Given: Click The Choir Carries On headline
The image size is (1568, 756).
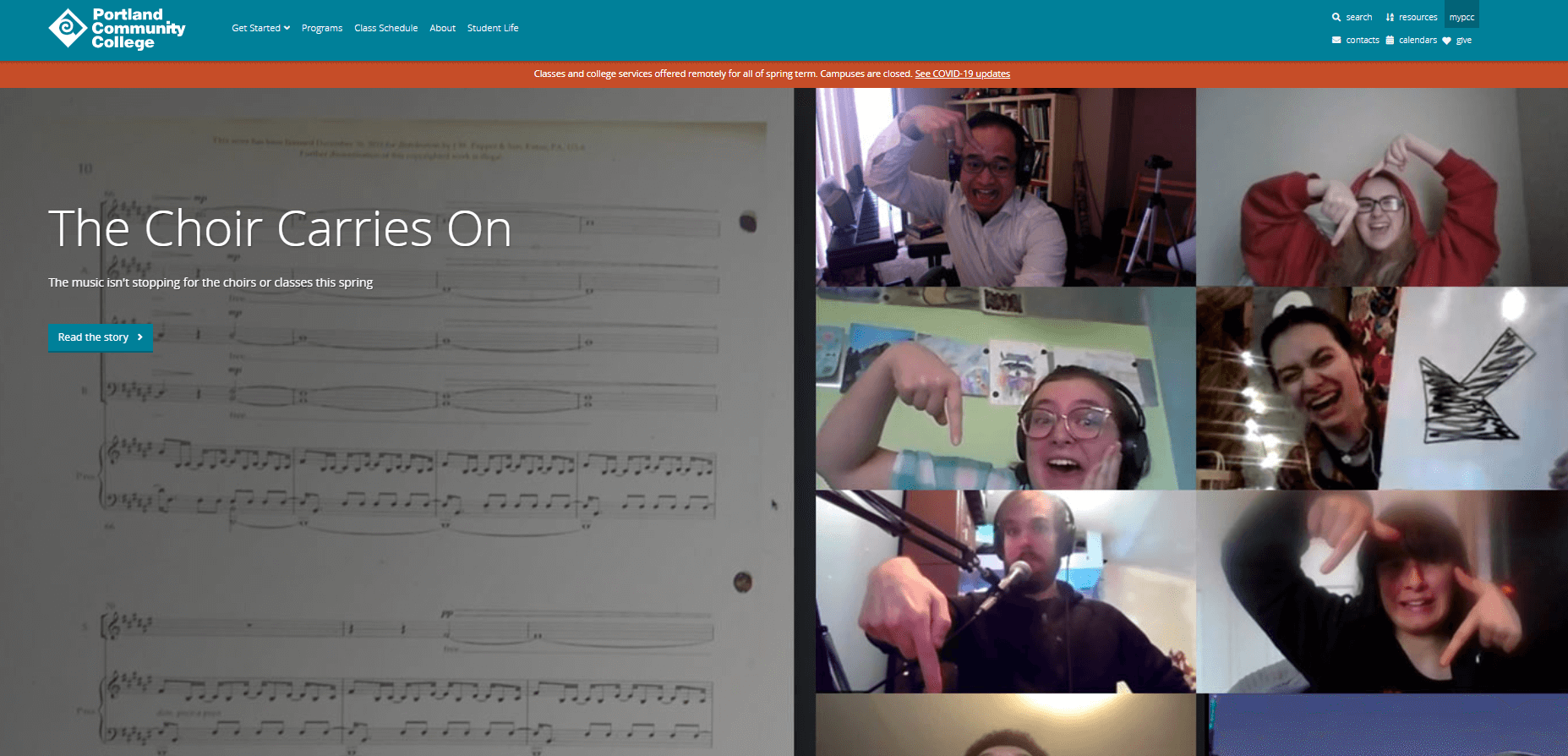Looking at the screenshot, I should click(280, 228).
